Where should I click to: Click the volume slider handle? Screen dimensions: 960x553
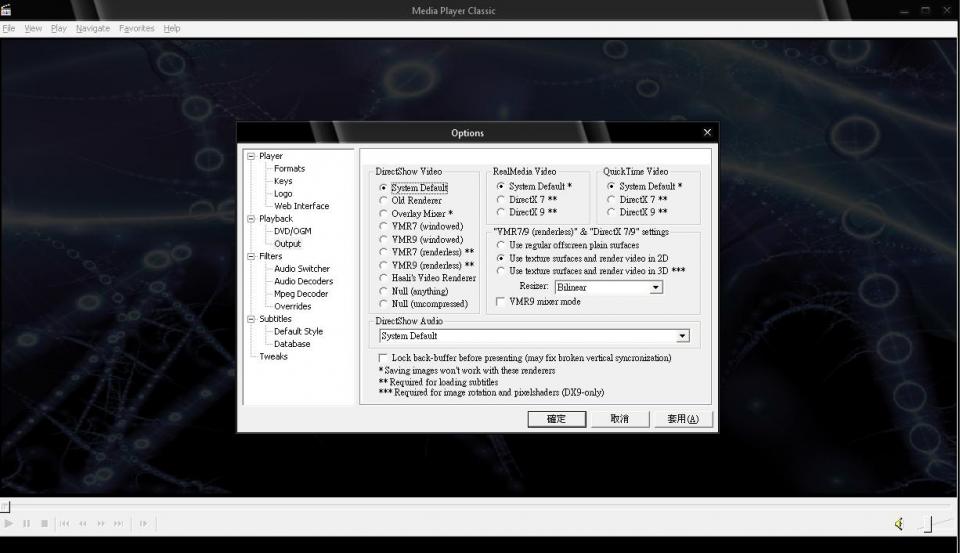point(927,523)
